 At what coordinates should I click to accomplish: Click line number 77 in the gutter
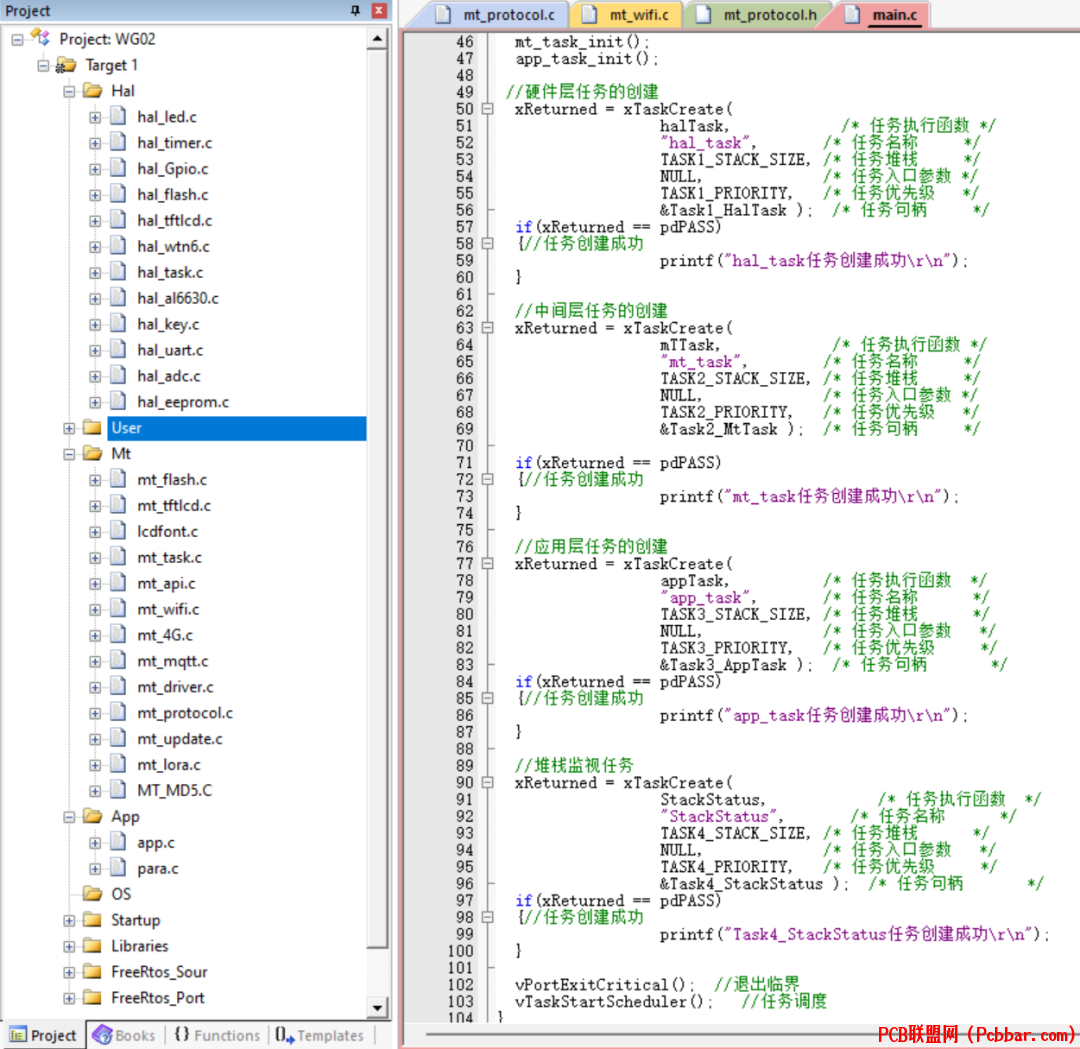[465, 564]
